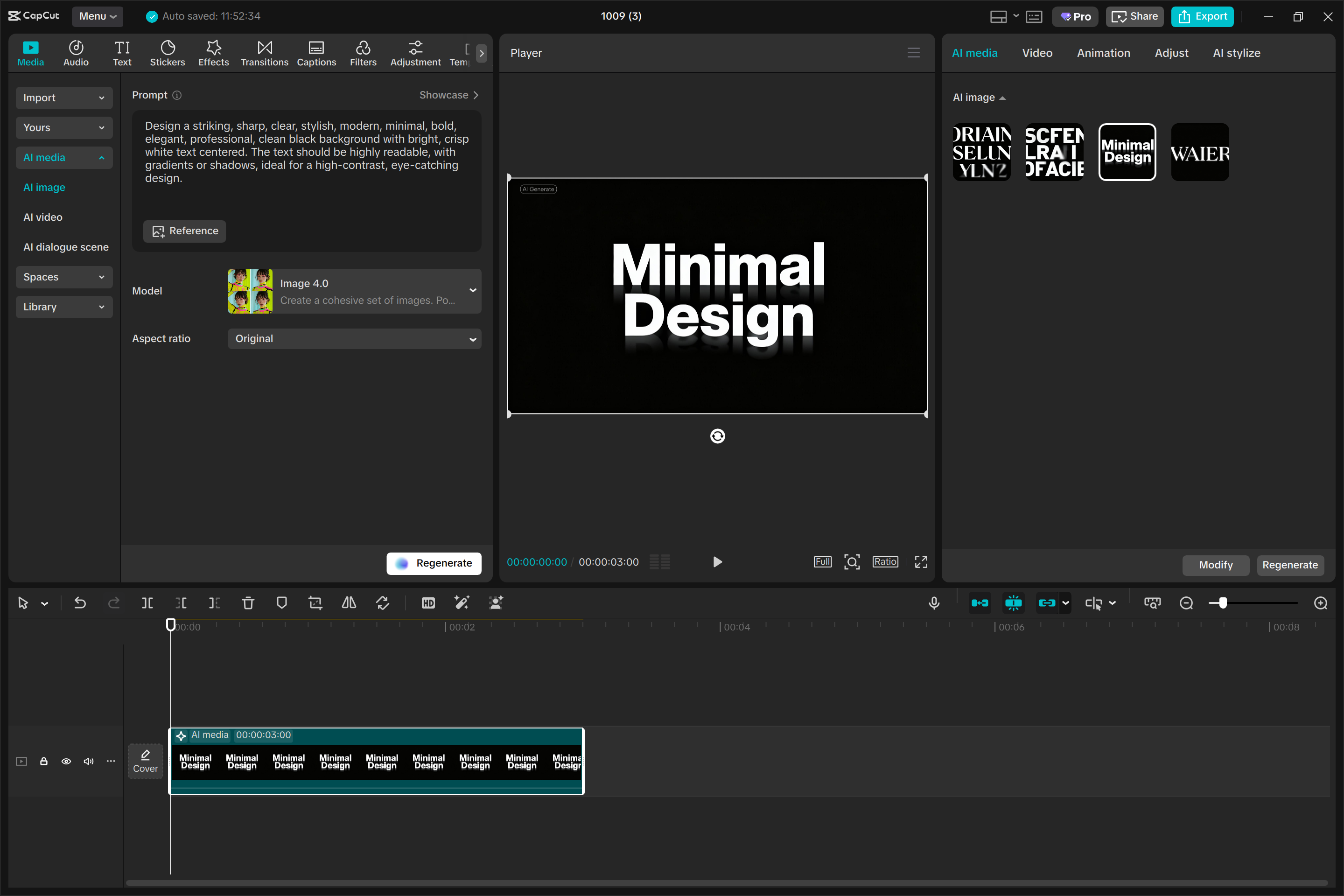Click the microphone record voiceover icon
1344x896 pixels.
tap(934, 603)
